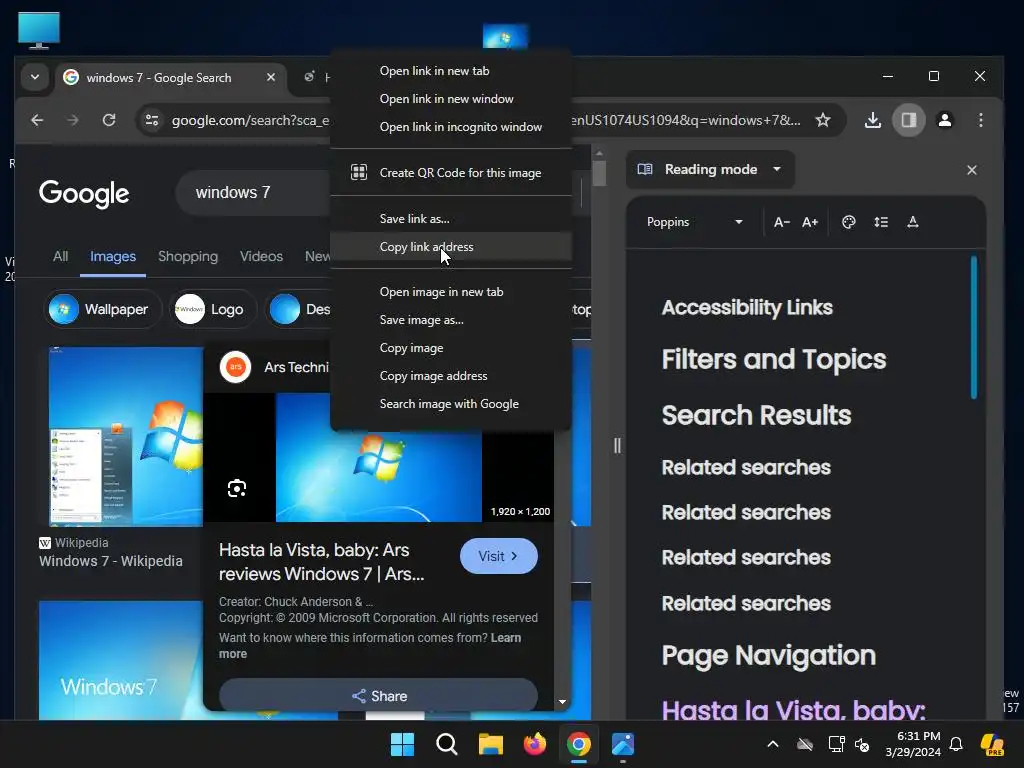
Task: Open Chrome downloads icon
Action: pyautogui.click(x=872, y=120)
